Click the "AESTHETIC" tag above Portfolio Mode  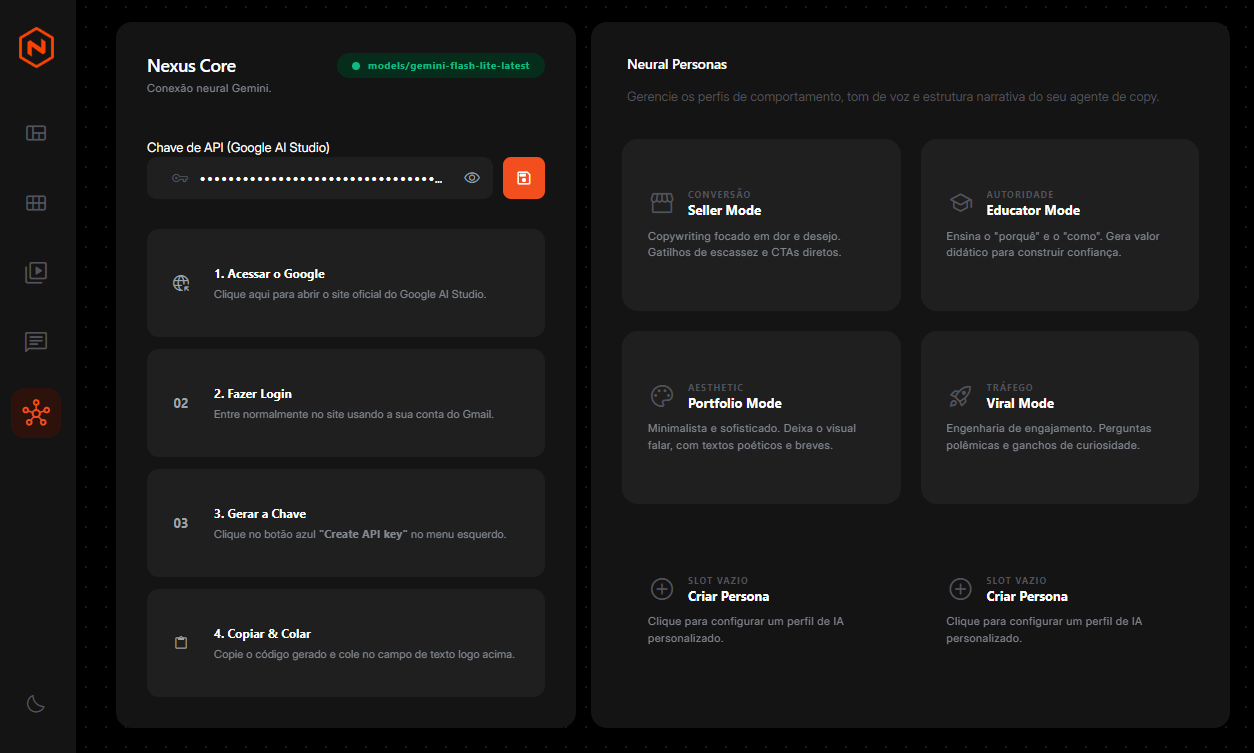[x=716, y=388]
